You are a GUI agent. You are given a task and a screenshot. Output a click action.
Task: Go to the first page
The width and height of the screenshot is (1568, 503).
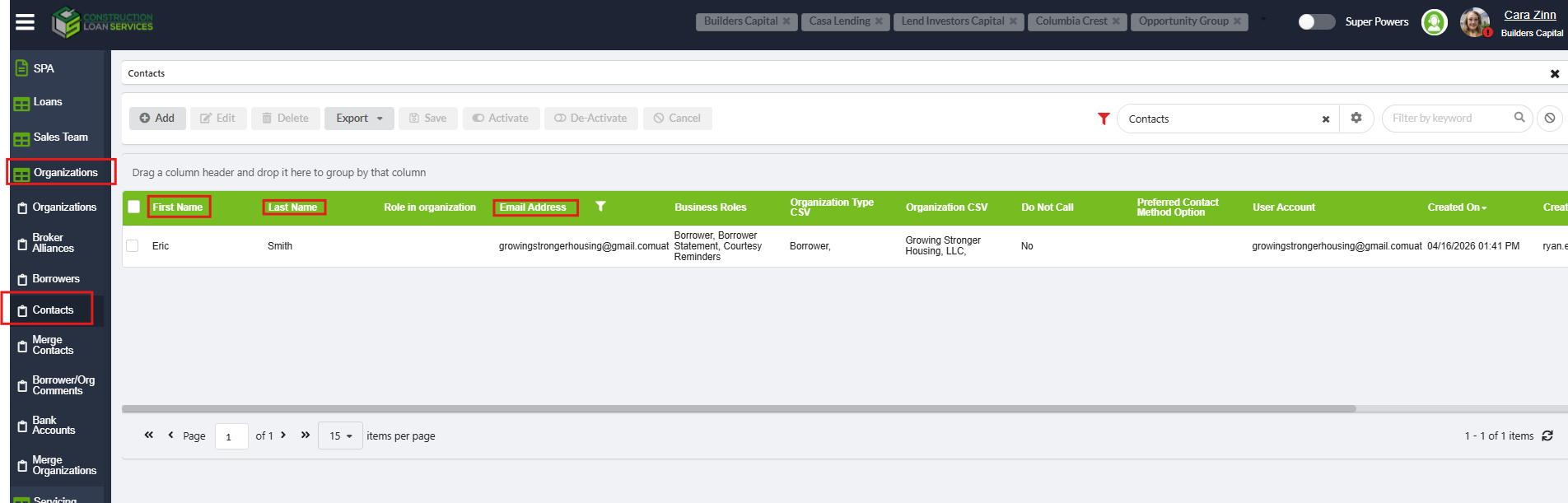pos(149,435)
